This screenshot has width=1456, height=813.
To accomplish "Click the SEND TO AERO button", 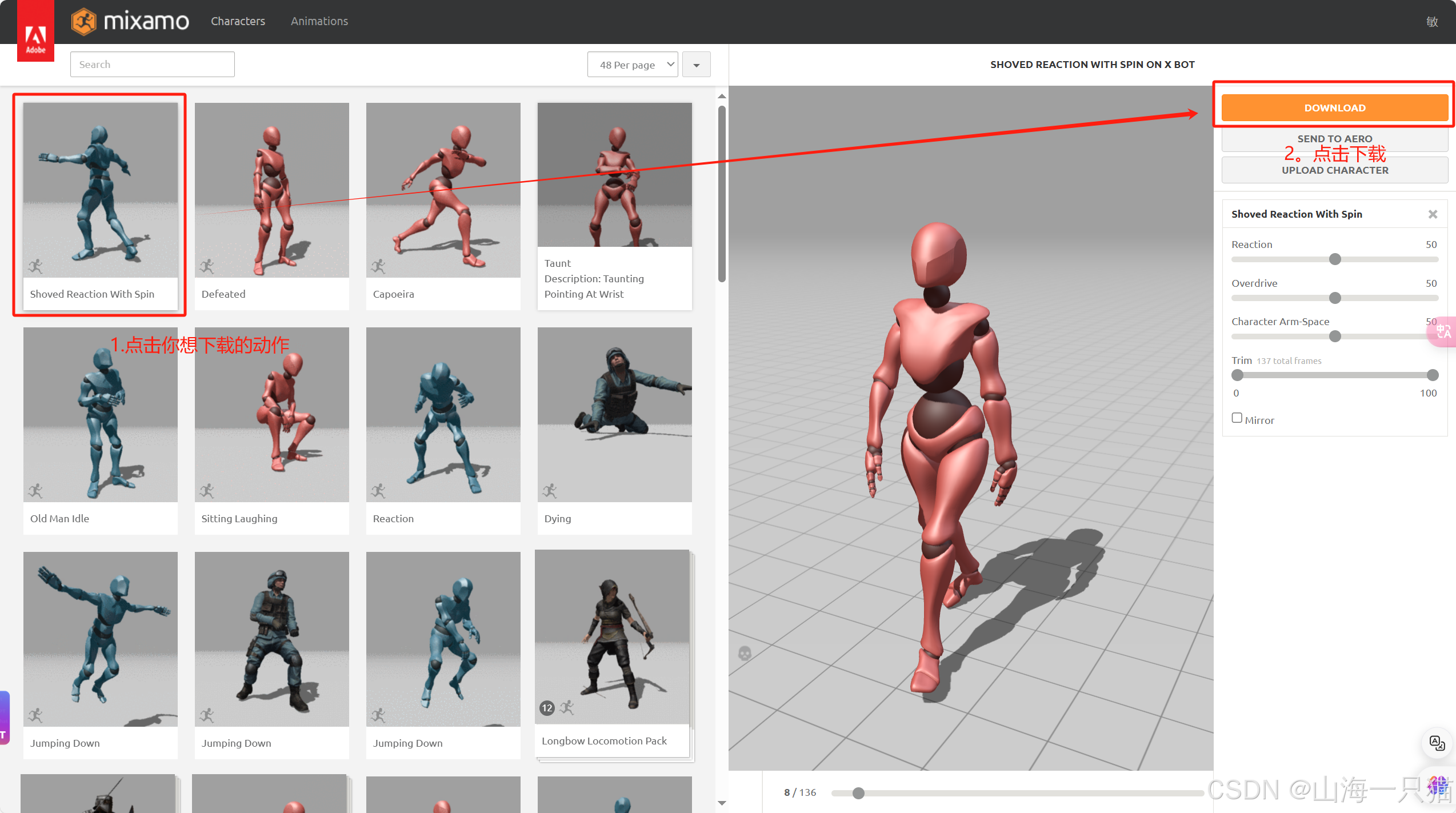I will 1335,139.
